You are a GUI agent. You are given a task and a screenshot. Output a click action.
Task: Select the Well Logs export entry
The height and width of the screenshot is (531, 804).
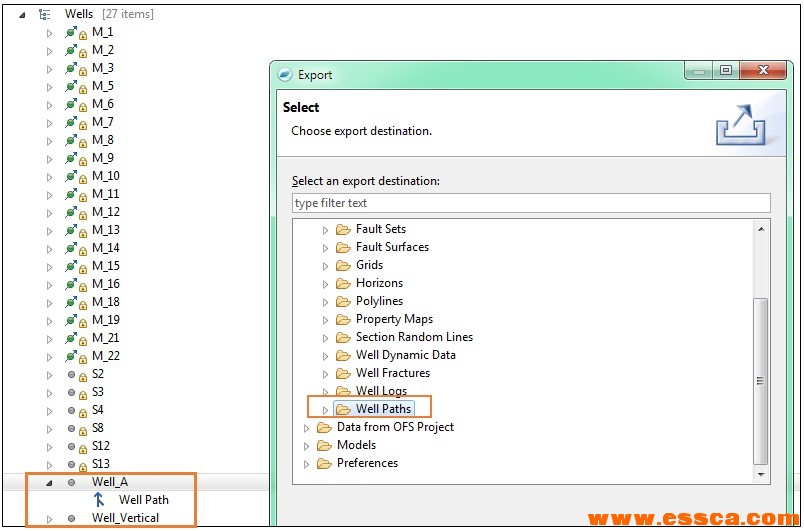click(381, 391)
